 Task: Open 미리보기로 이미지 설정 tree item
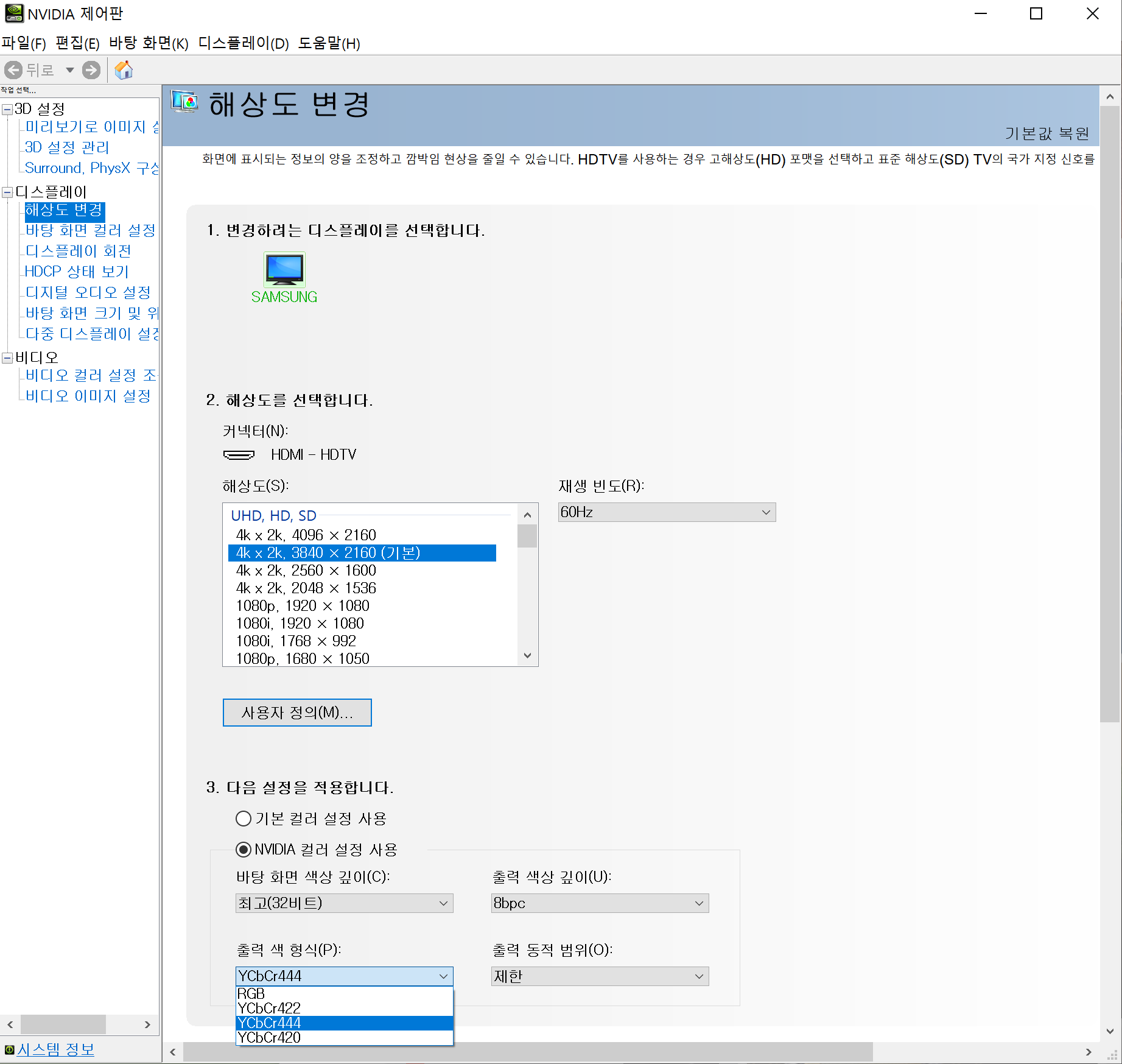pyautogui.click(x=91, y=127)
